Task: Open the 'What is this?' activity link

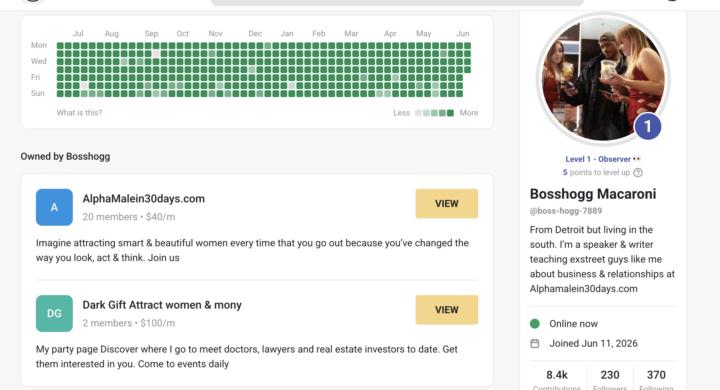Action: [79, 113]
